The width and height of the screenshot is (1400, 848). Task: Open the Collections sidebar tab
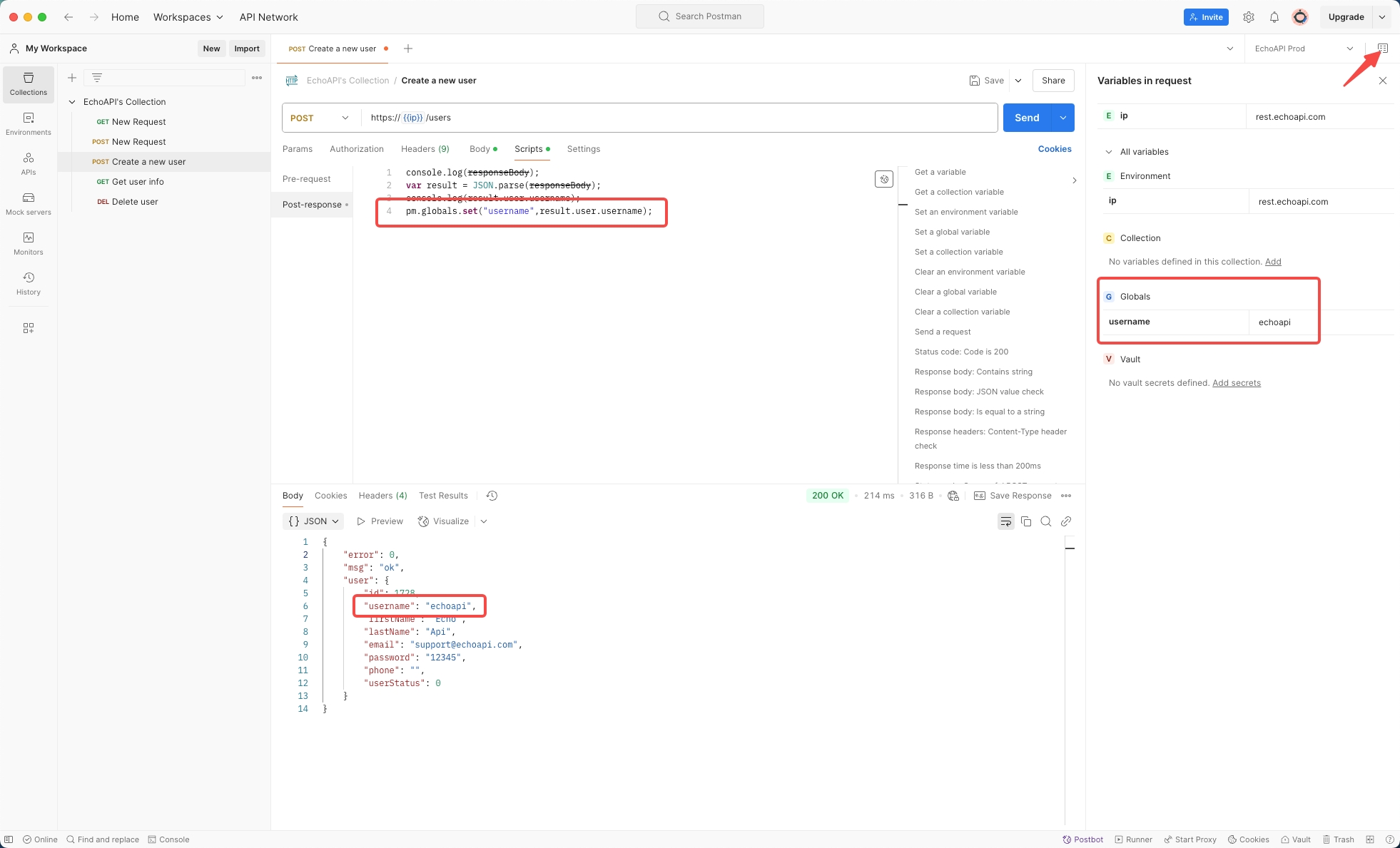point(29,84)
